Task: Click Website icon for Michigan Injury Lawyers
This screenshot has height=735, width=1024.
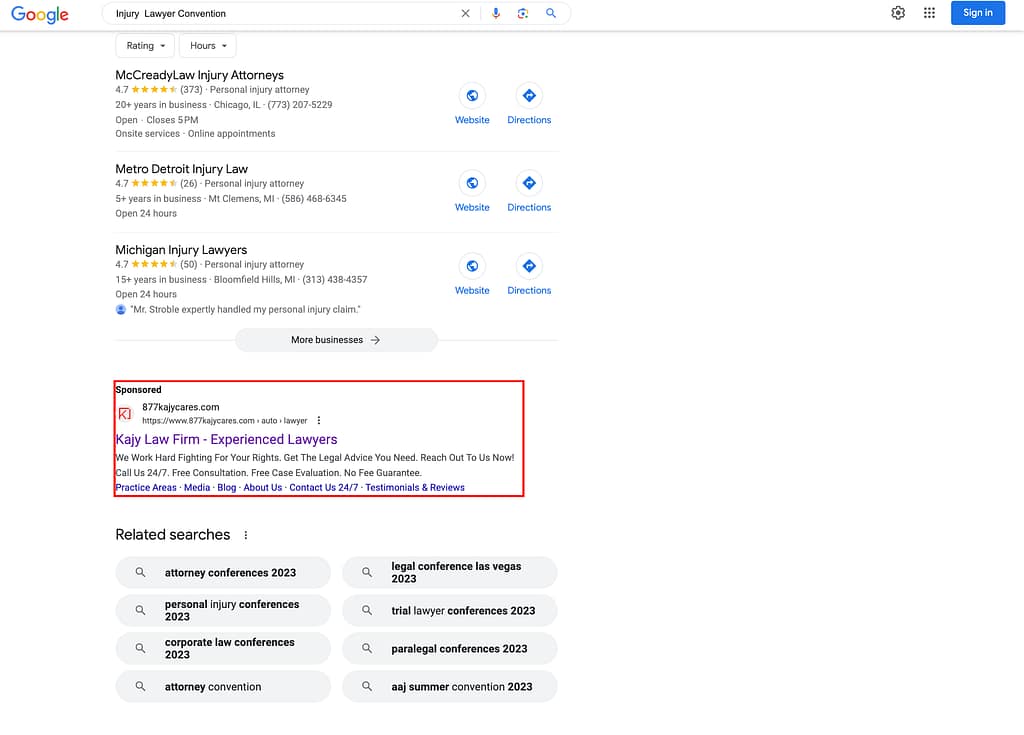Action: coord(472,266)
